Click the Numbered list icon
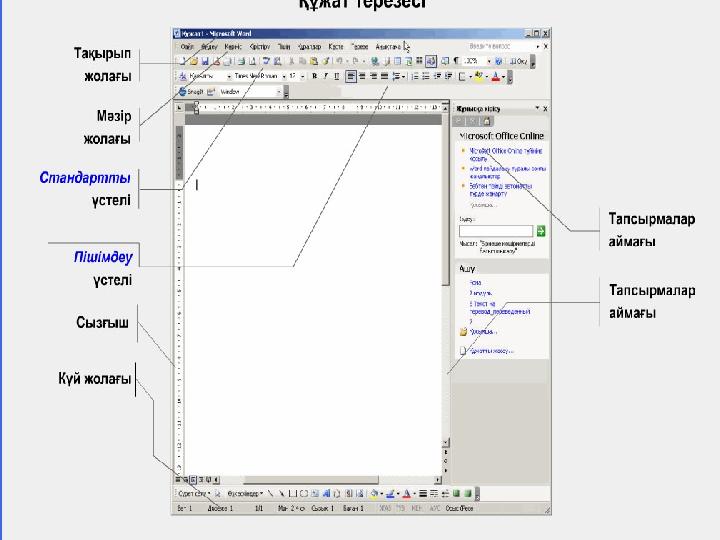The width and height of the screenshot is (720, 540). (414, 76)
